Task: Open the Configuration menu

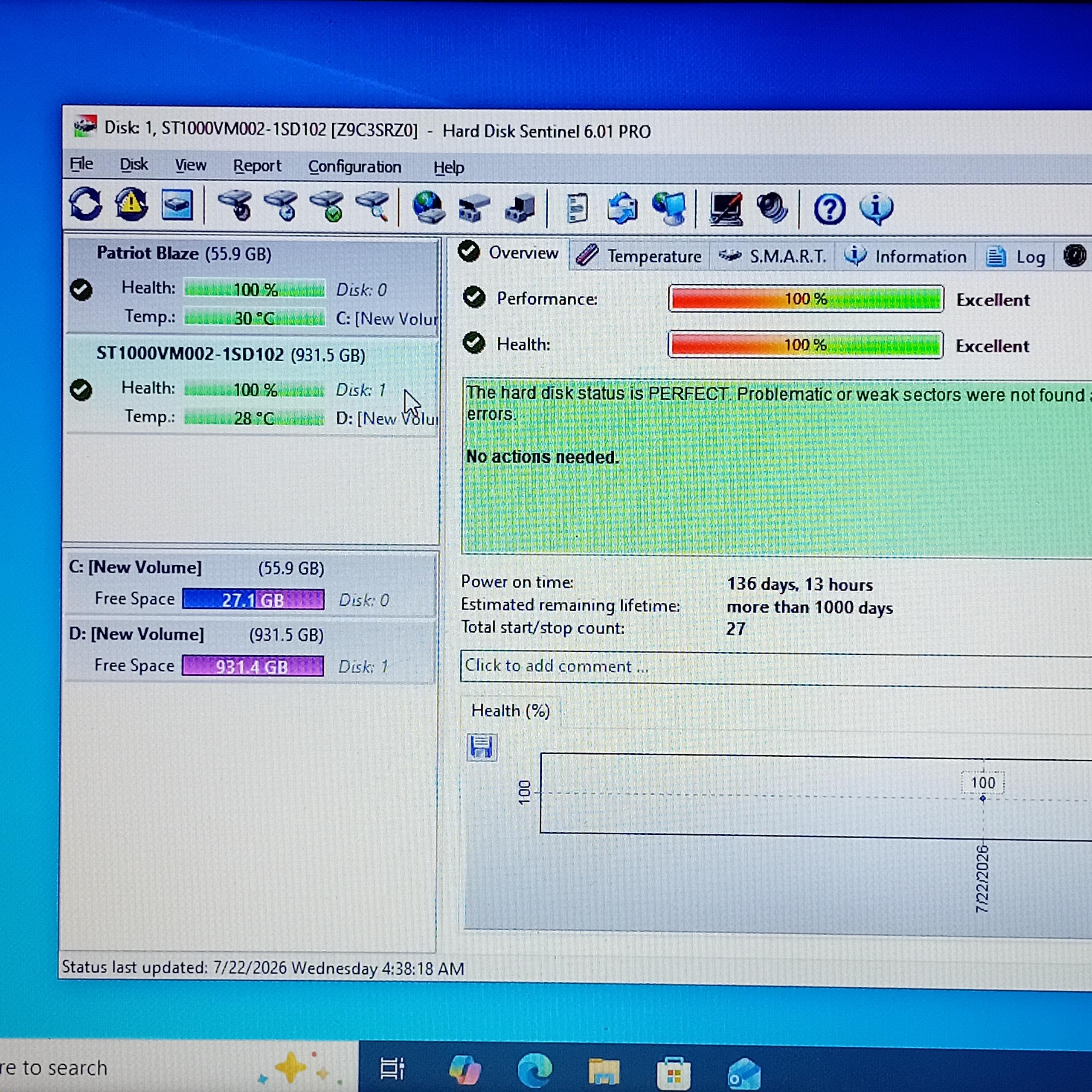Action: (354, 167)
